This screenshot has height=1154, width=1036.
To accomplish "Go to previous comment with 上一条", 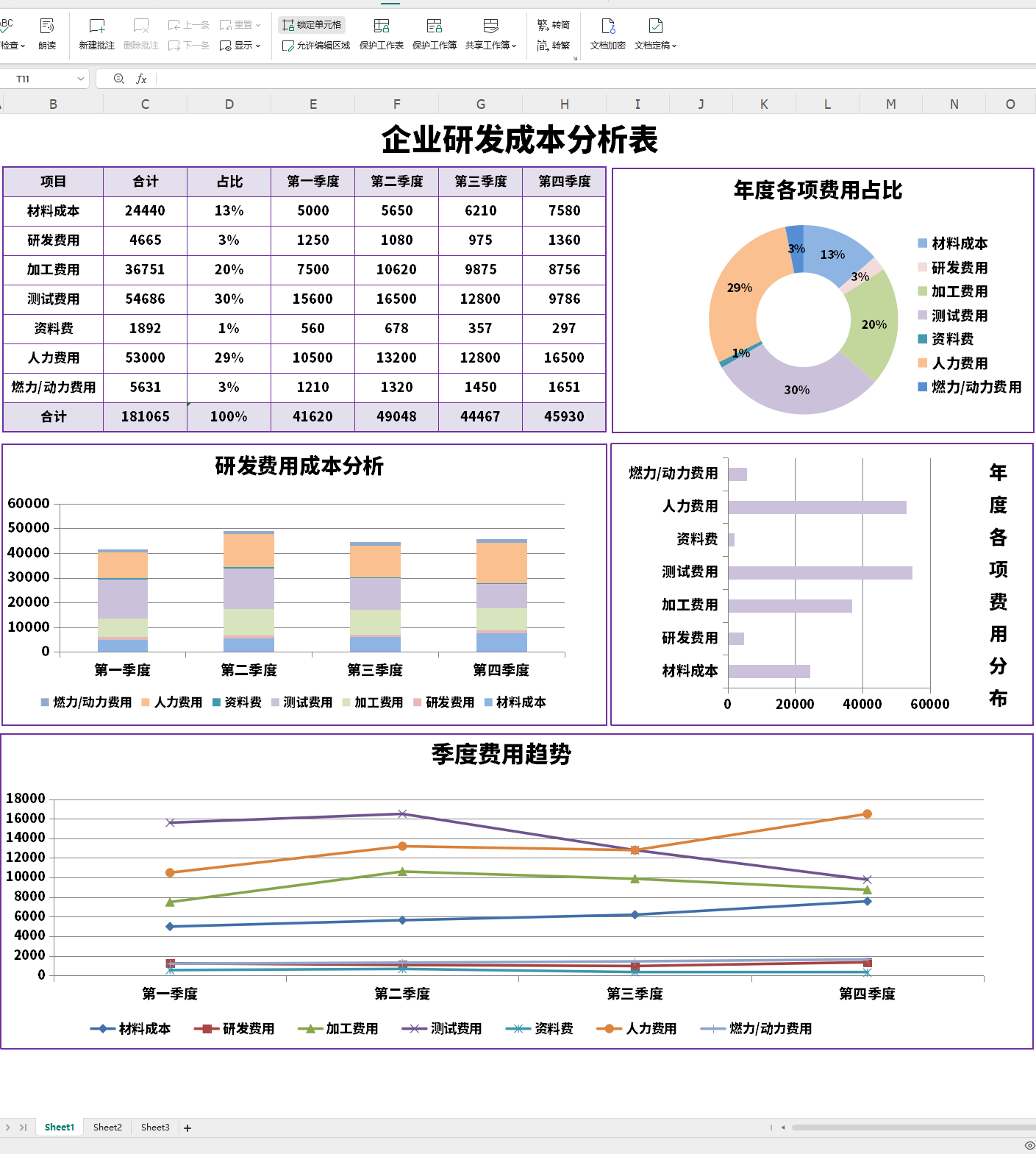I will 189,25.
